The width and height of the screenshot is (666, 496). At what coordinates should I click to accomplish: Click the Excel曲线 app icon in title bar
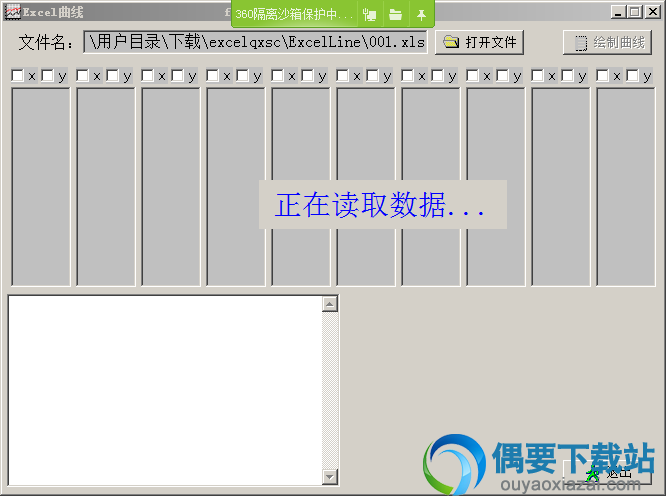[x=12, y=12]
